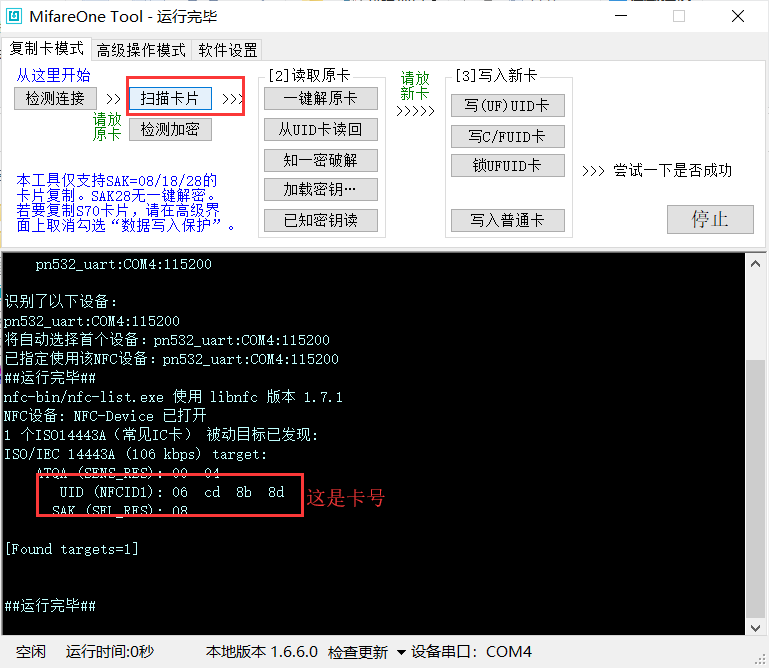Click 知一密破解 button
Viewport: 769px width, 668px height.
(321, 160)
